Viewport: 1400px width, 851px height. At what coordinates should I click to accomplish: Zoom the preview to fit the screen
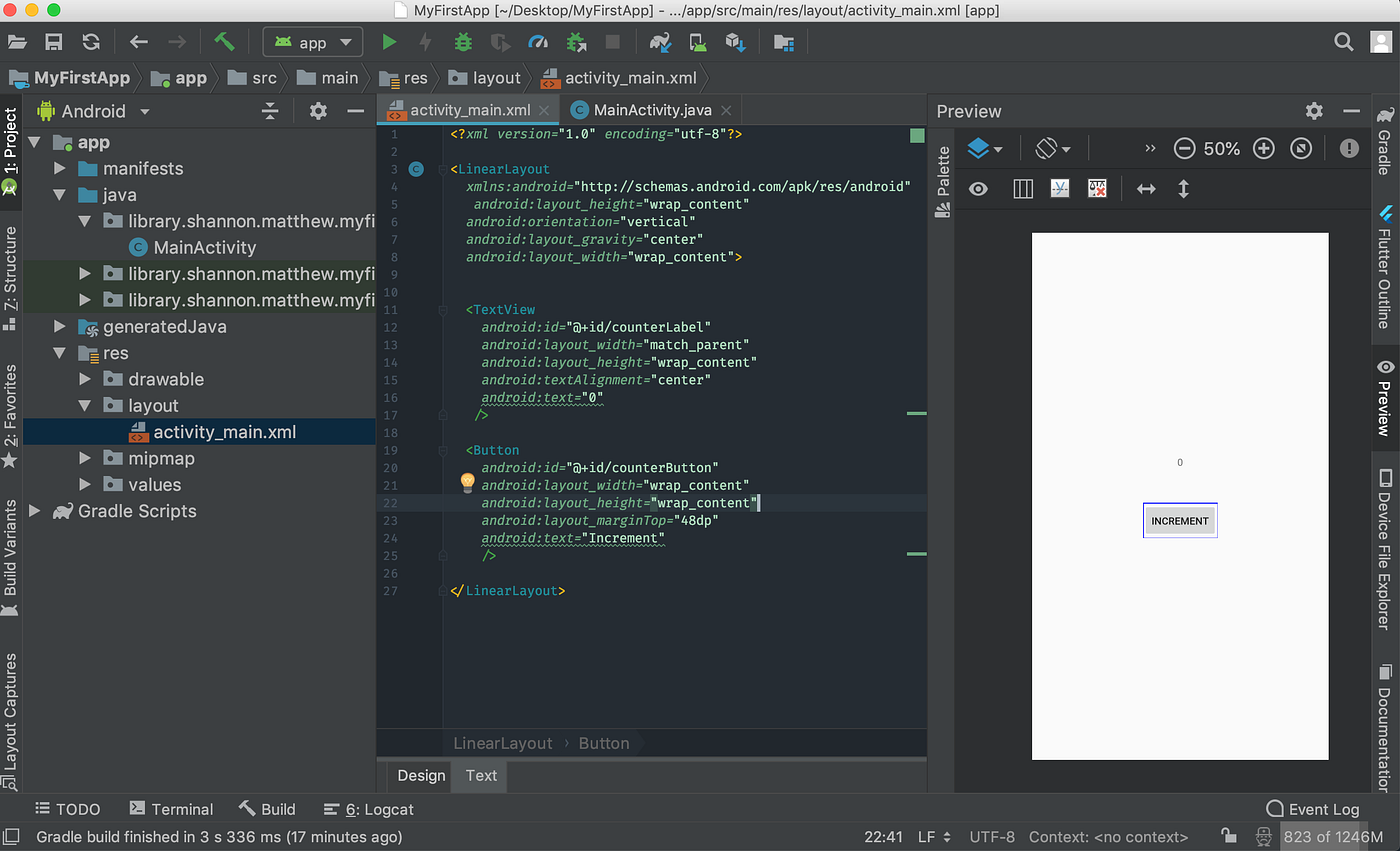1300,148
